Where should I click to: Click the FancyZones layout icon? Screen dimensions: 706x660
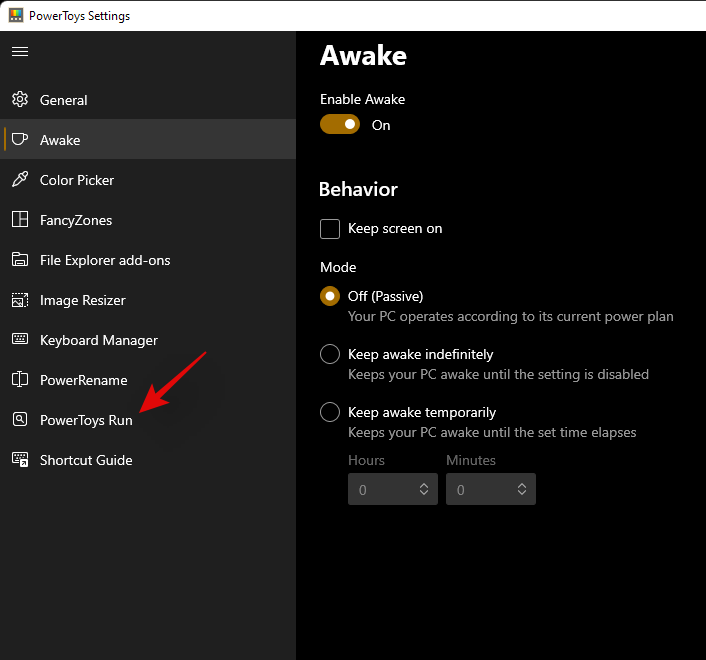[x=20, y=220]
